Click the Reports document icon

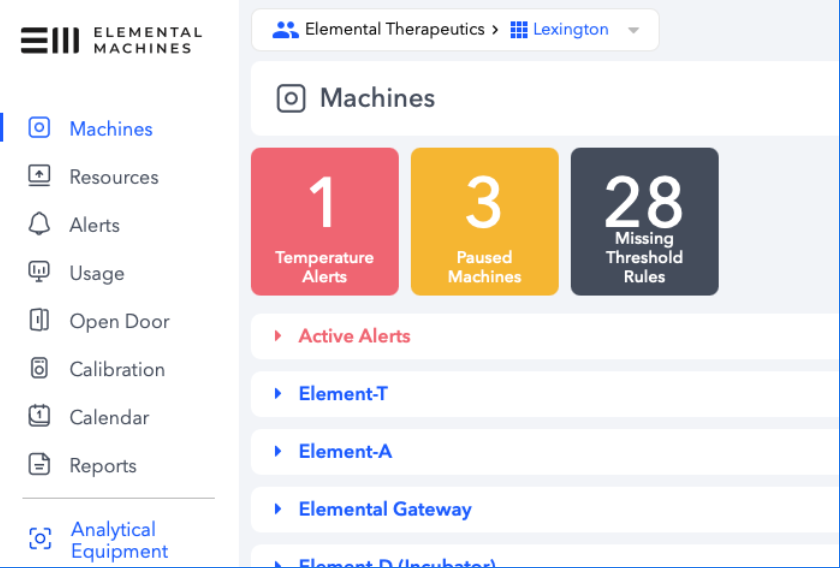(x=39, y=464)
